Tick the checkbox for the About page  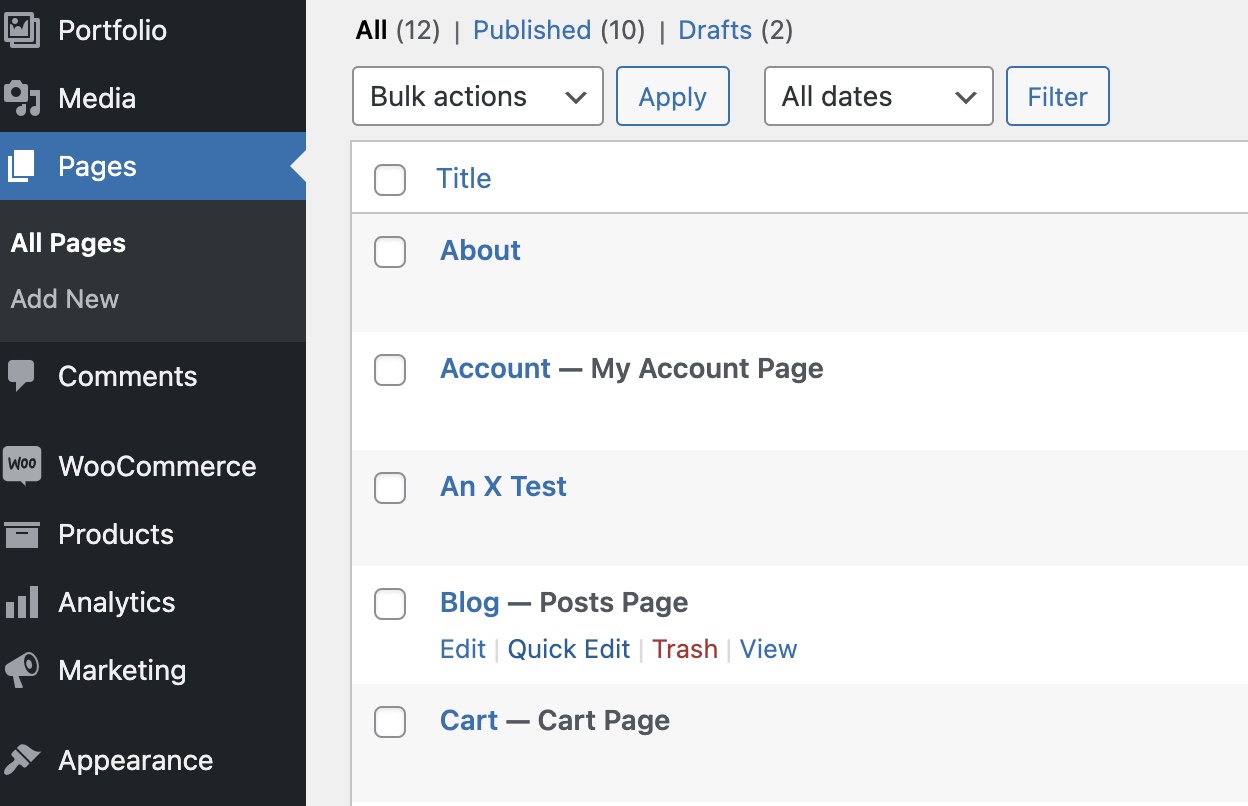pyautogui.click(x=390, y=252)
